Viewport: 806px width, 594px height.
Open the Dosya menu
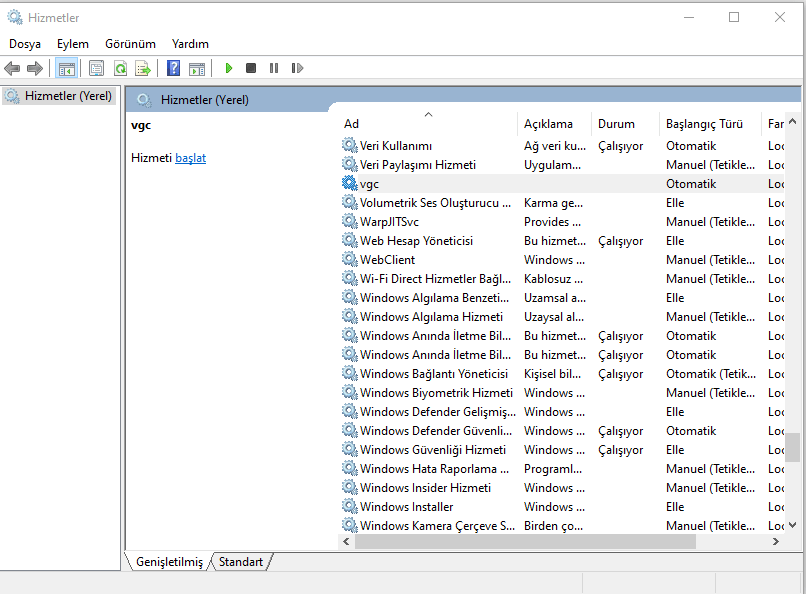pos(25,44)
